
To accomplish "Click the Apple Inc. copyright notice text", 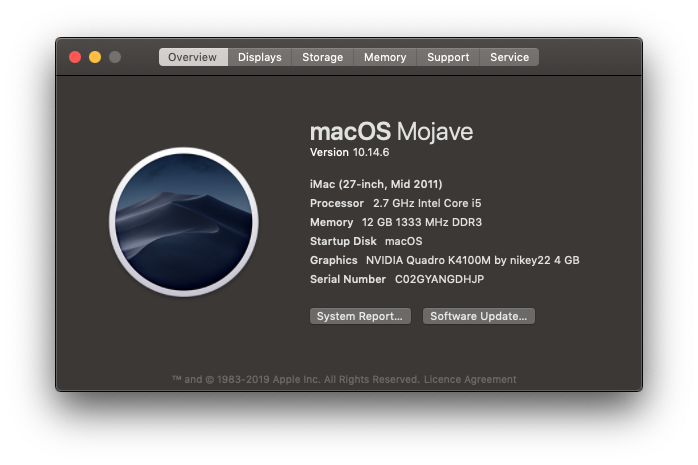I will 296,380.
